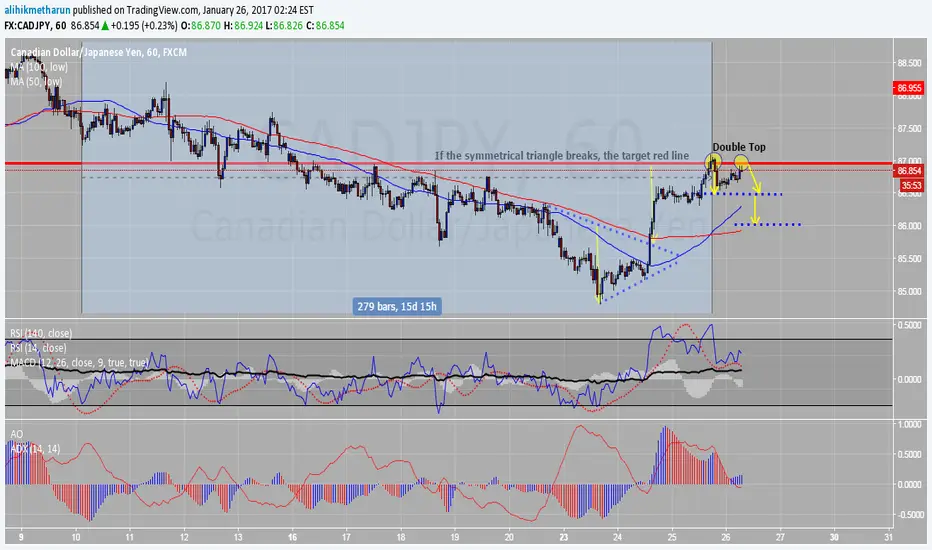Image resolution: width=932 pixels, height=550 pixels.
Task: Click the Double Top annotation label
Action: click(739, 147)
